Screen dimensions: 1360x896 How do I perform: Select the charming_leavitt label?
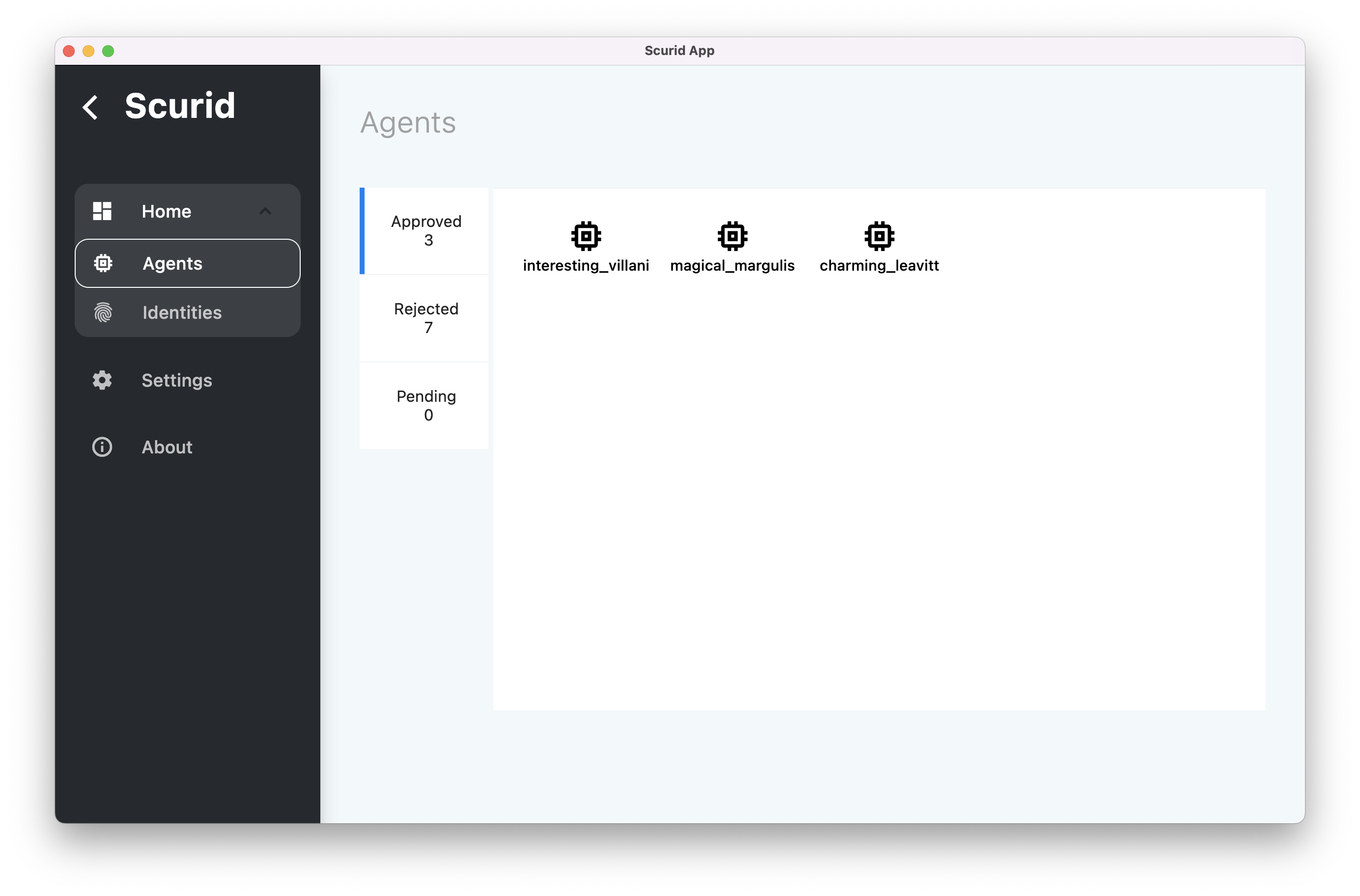click(x=879, y=266)
